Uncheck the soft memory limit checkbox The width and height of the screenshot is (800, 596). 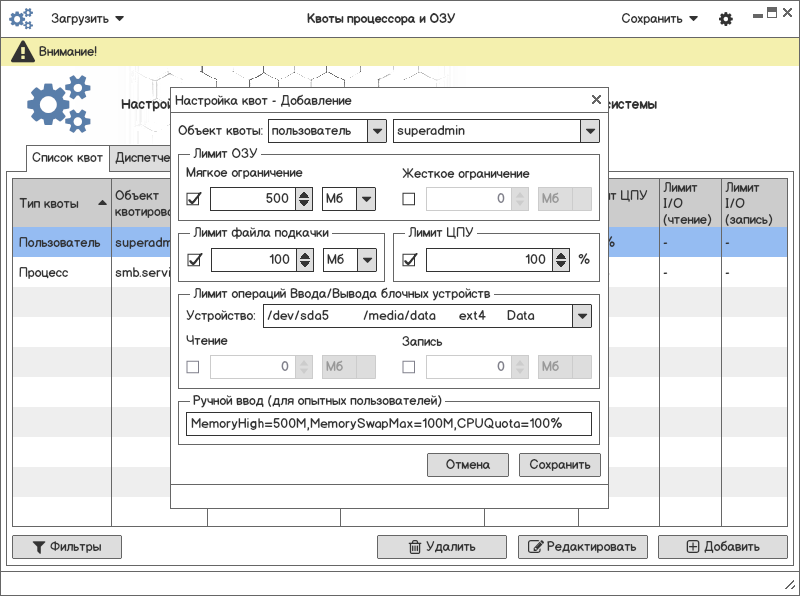(194, 200)
